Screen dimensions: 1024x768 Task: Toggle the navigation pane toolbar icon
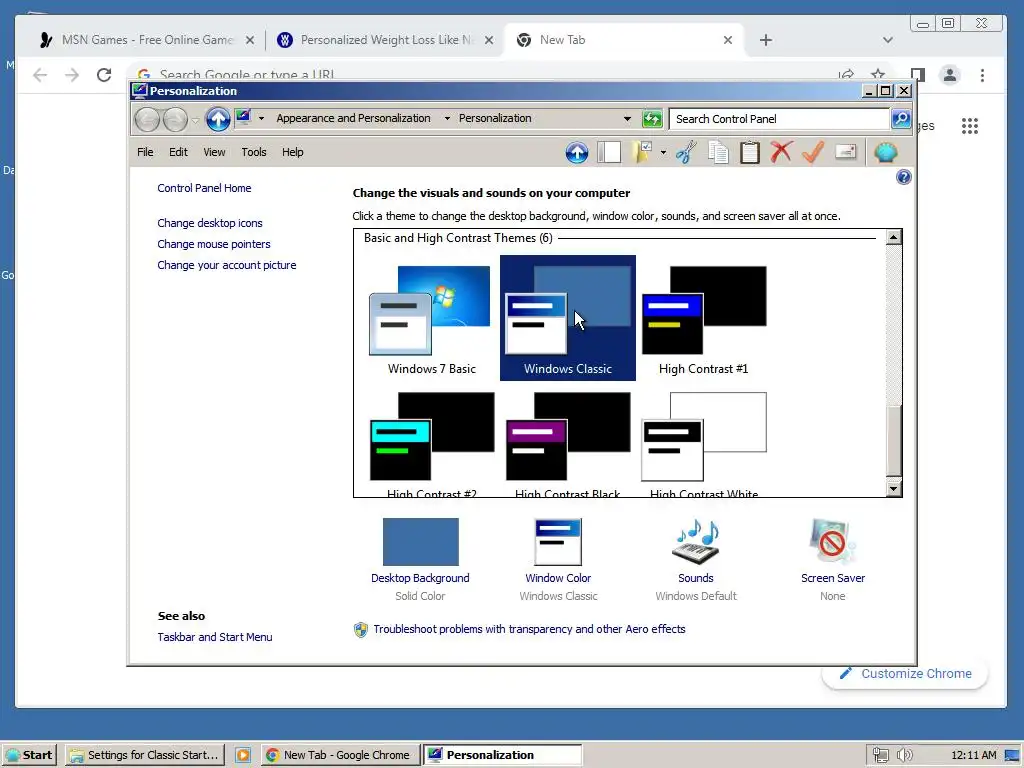(609, 153)
